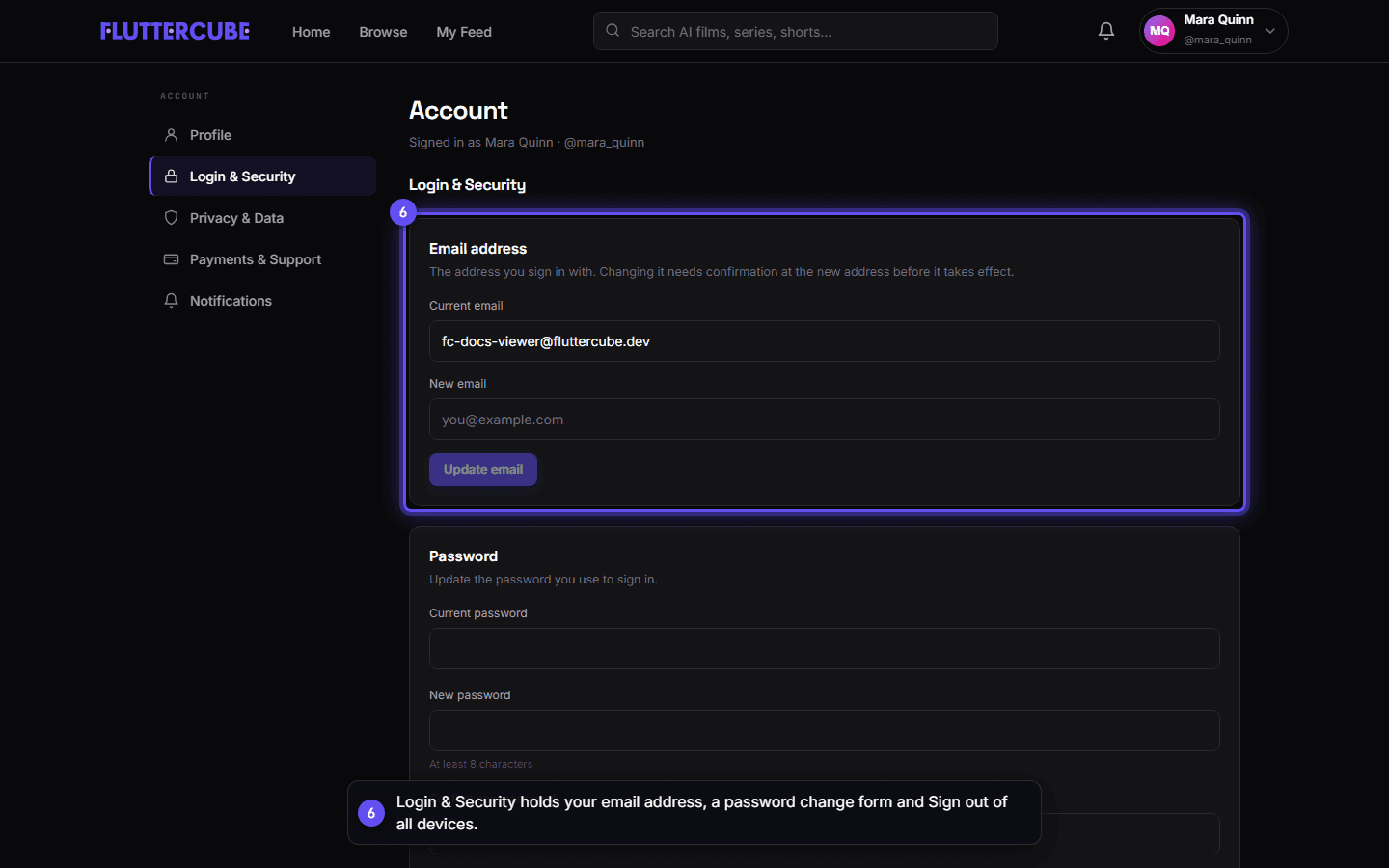The width and height of the screenshot is (1389, 868).
Task: Click the New password field
Action: 825,731
